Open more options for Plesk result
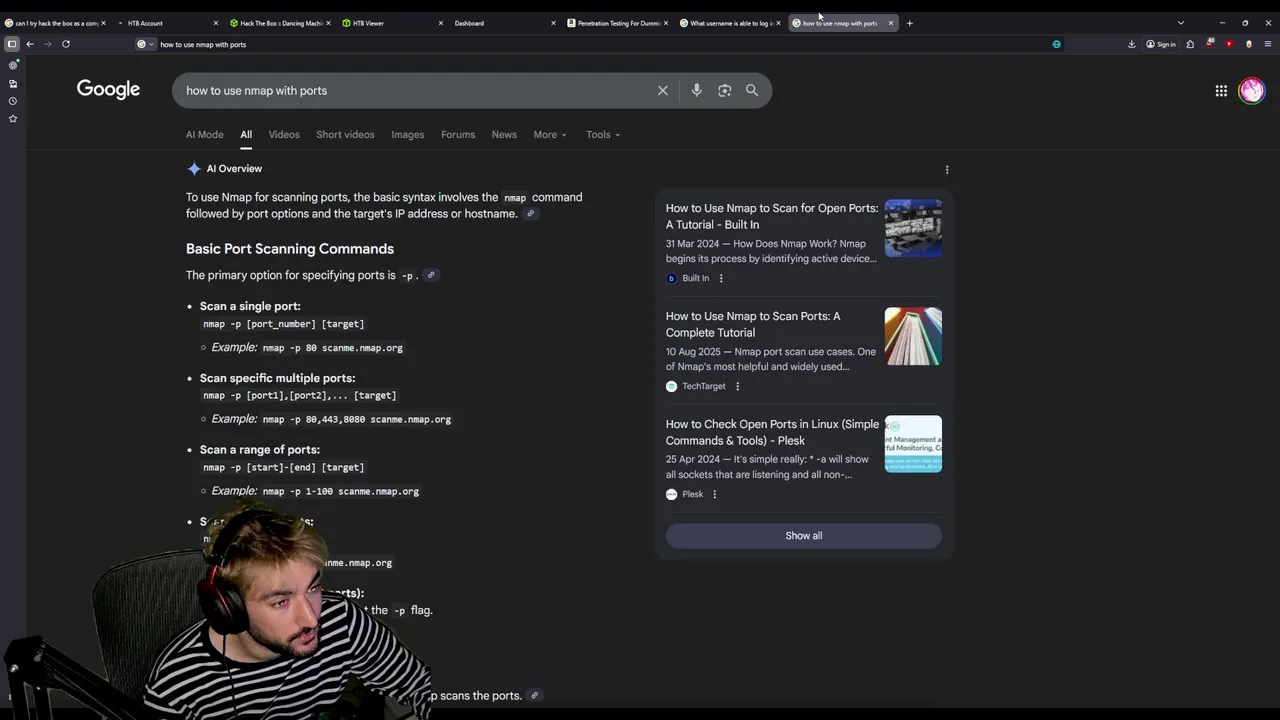 tap(714, 494)
